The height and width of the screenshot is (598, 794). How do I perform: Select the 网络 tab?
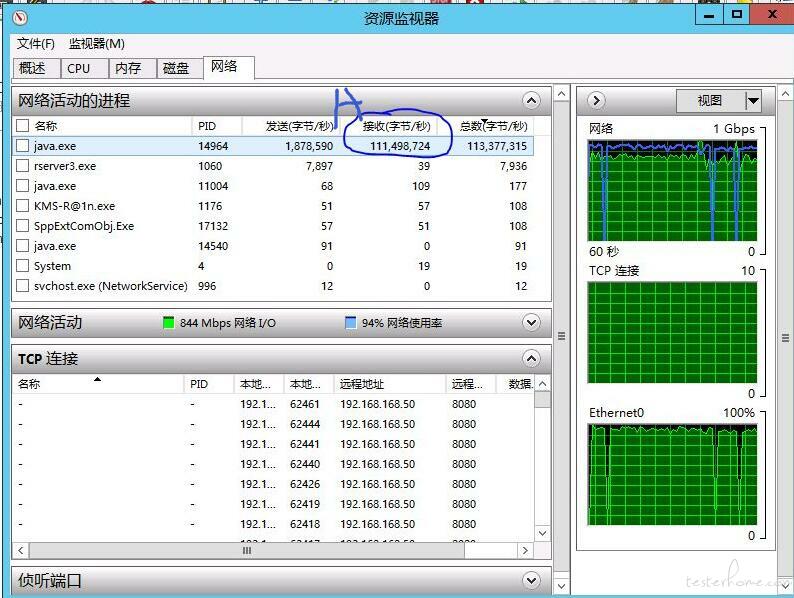pos(228,67)
